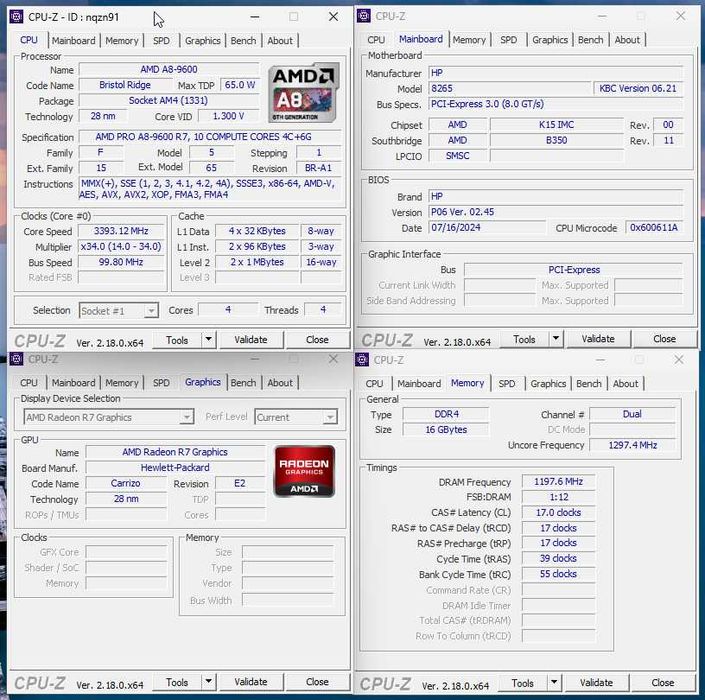
Task: Select the Graphics tab in the Memory-tab window
Action: [x=548, y=383]
